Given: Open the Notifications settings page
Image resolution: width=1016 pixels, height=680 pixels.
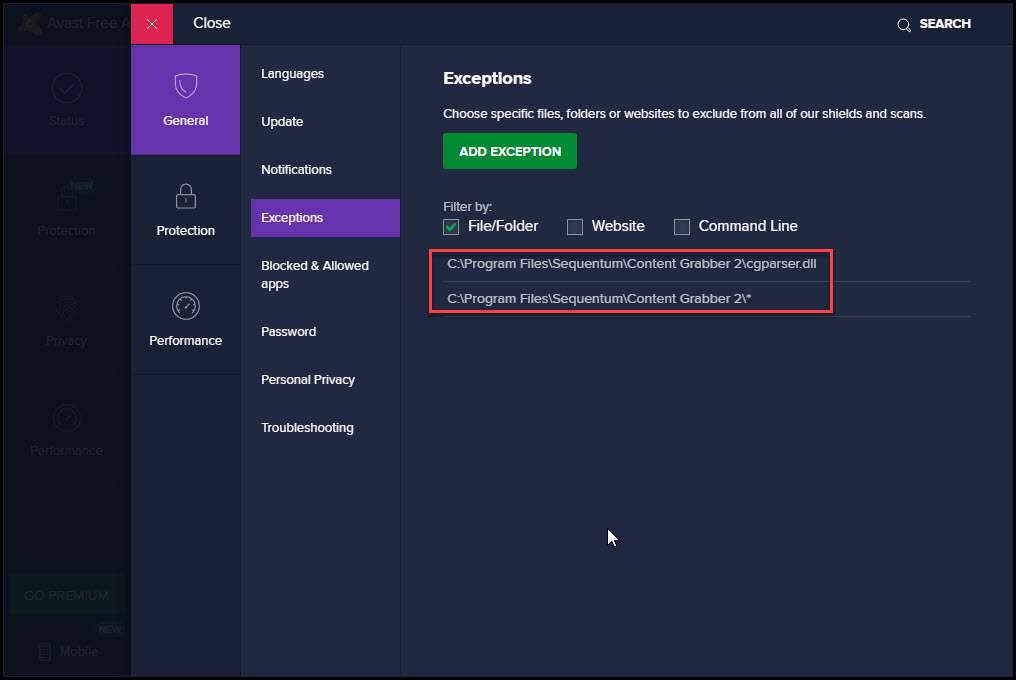Looking at the screenshot, I should [x=296, y=169].
